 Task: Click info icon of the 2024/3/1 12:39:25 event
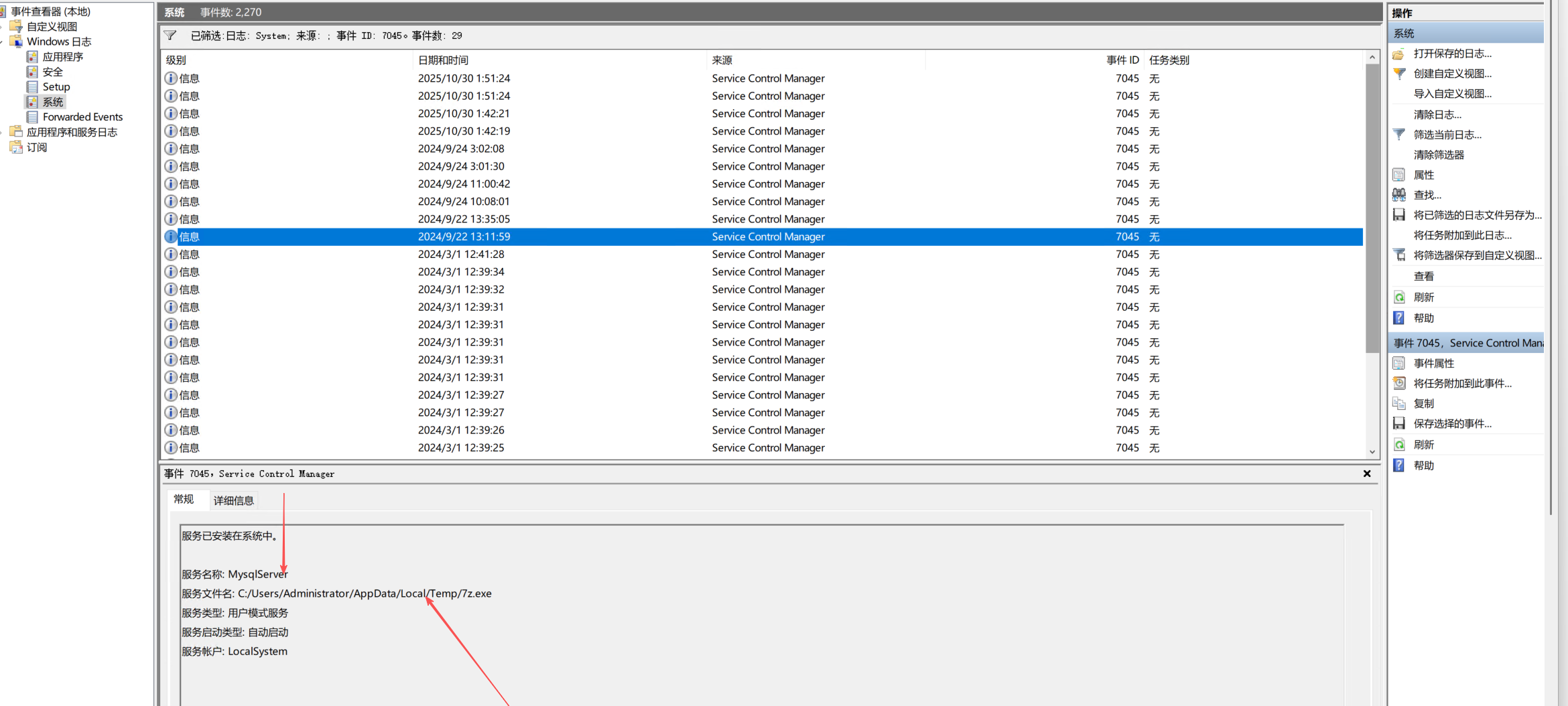(171, 447)
